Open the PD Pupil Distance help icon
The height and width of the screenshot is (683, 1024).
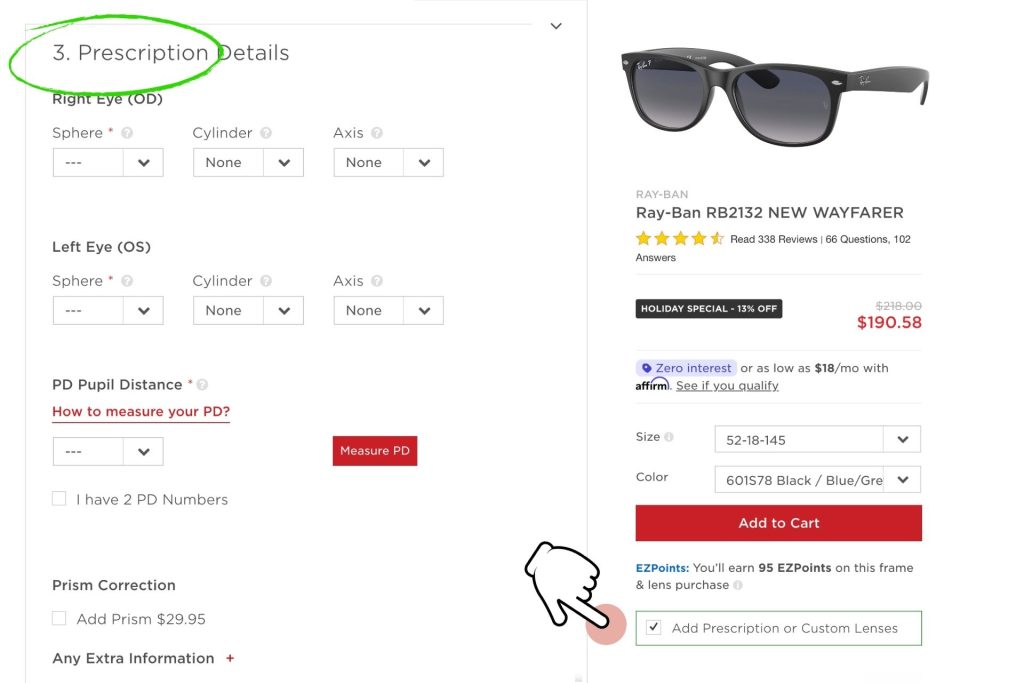(x=203, y=383)
